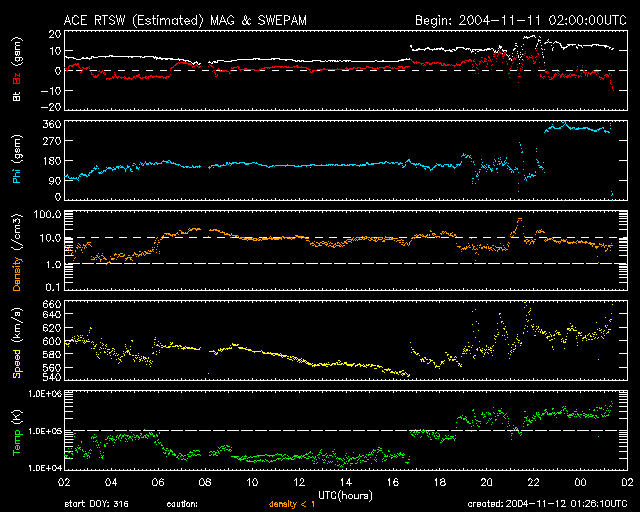Click the 100.0 tick on Density axis
This screenshot has width=640, height=512.
click(47, 214)
